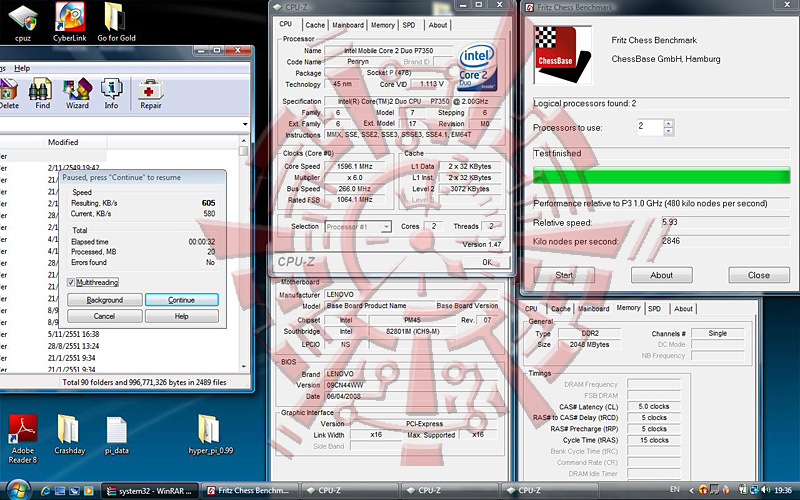Increase Processors to use with up arrow

[669, 123]
